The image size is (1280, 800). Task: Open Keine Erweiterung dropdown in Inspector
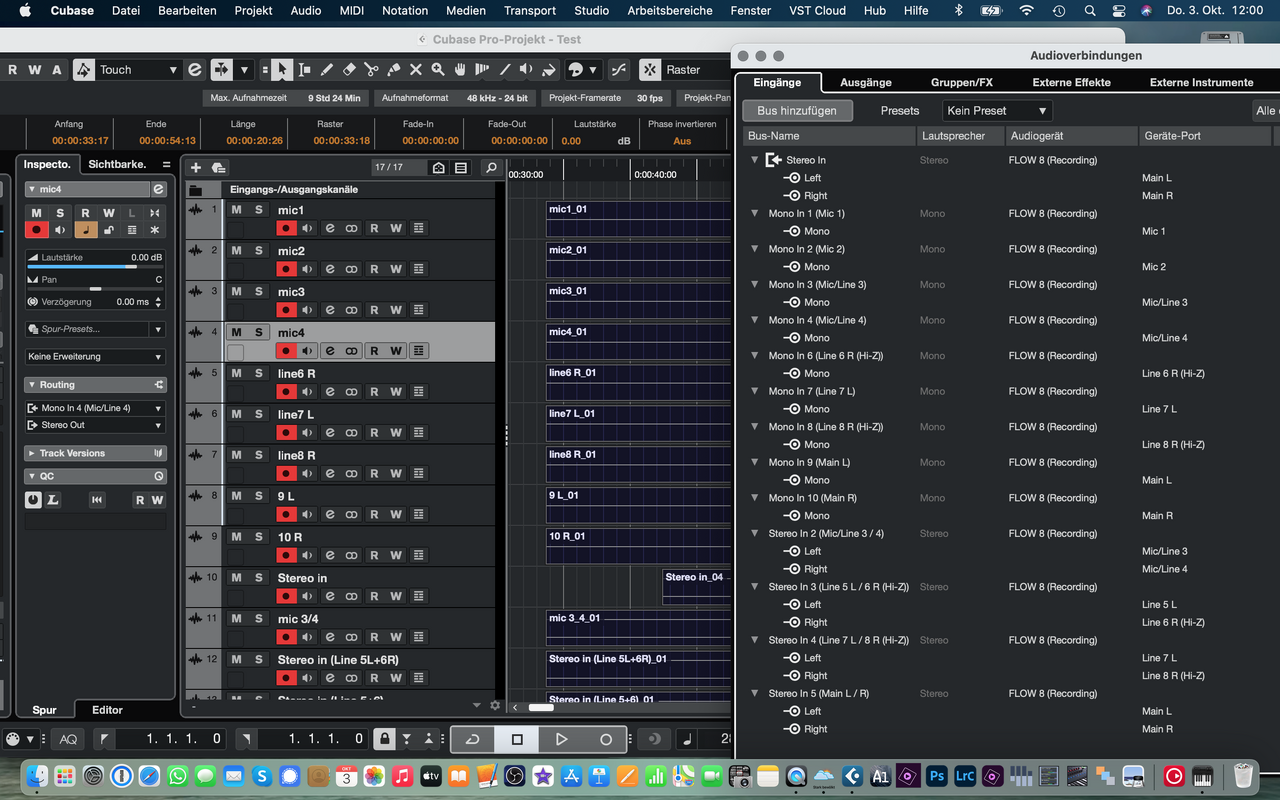tap(95, 356)
